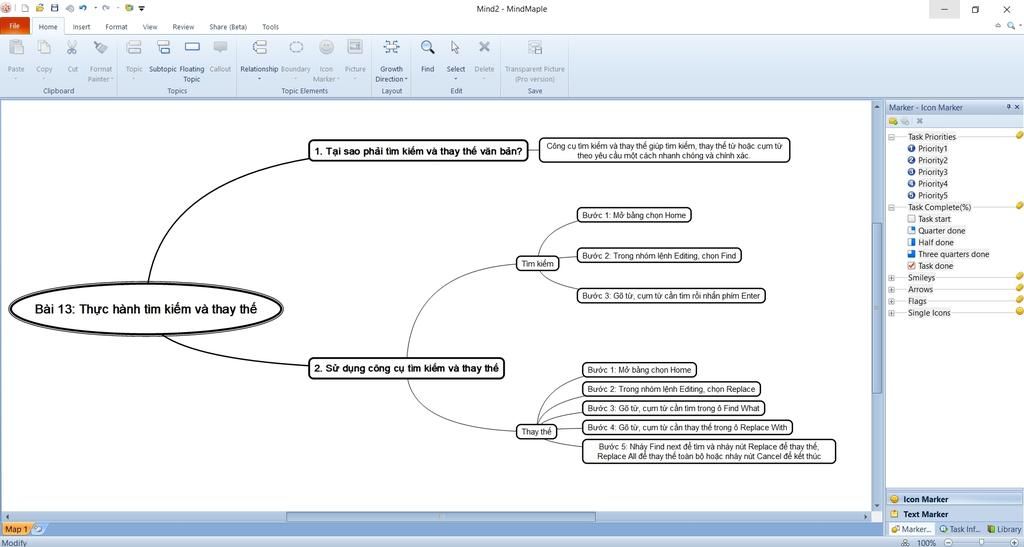
Task: Click the File button
Action: click(x=14, y=27)
